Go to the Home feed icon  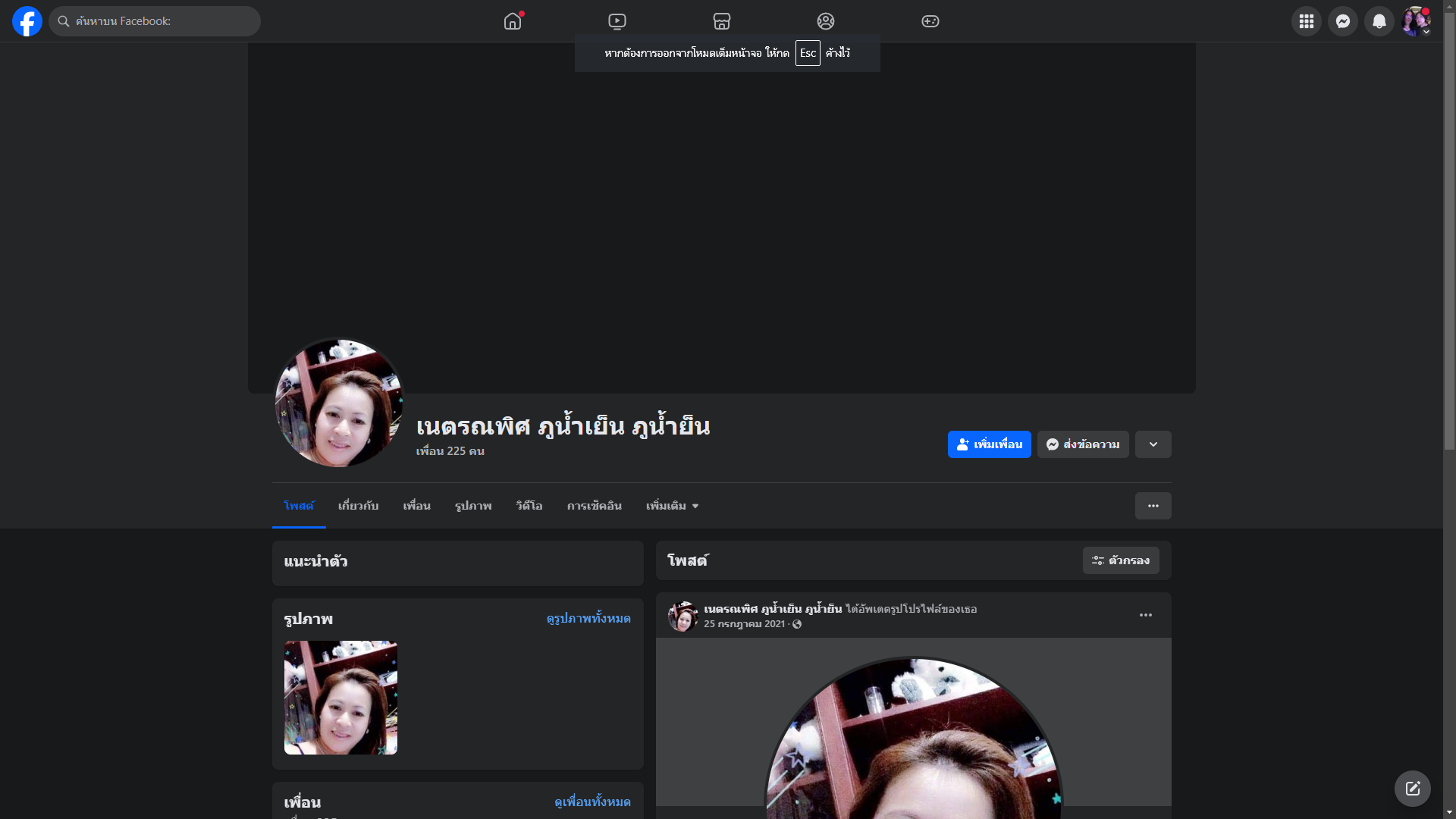point(513,21)
